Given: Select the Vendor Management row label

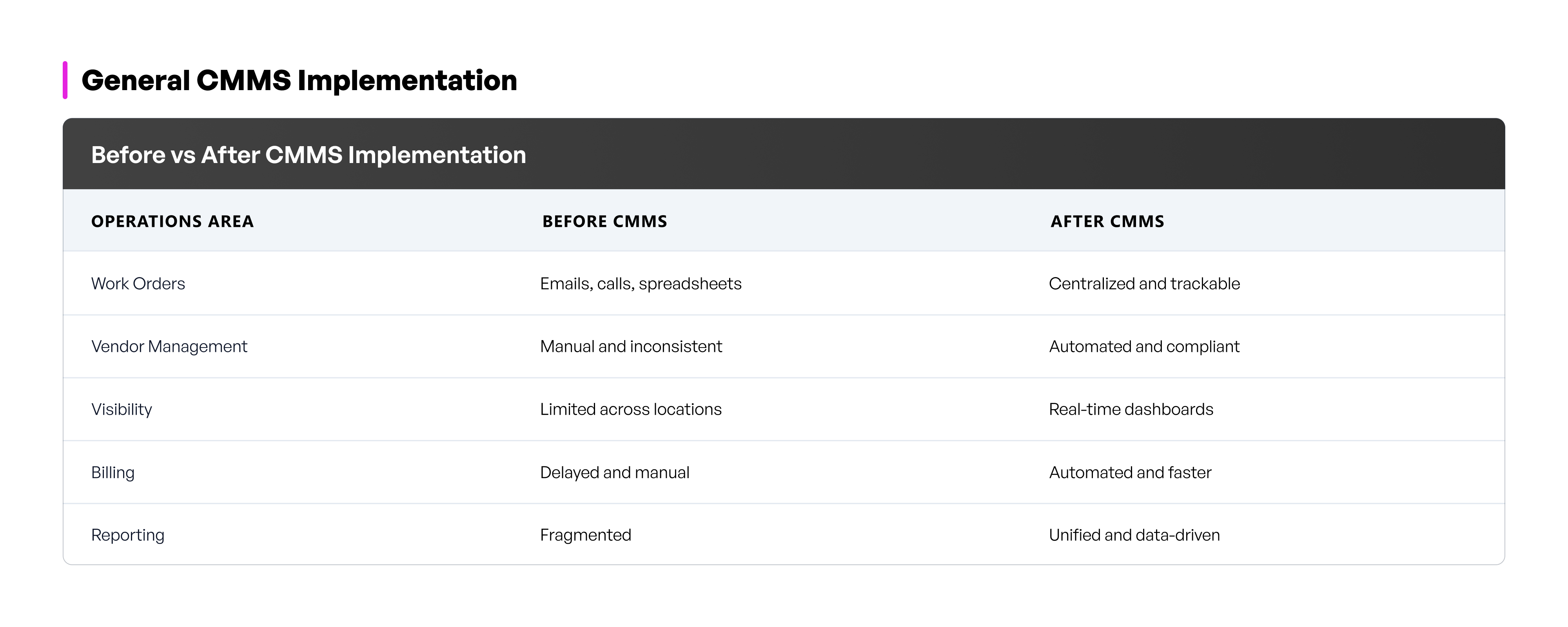Looking at the screenshot, I should (169, 346).
